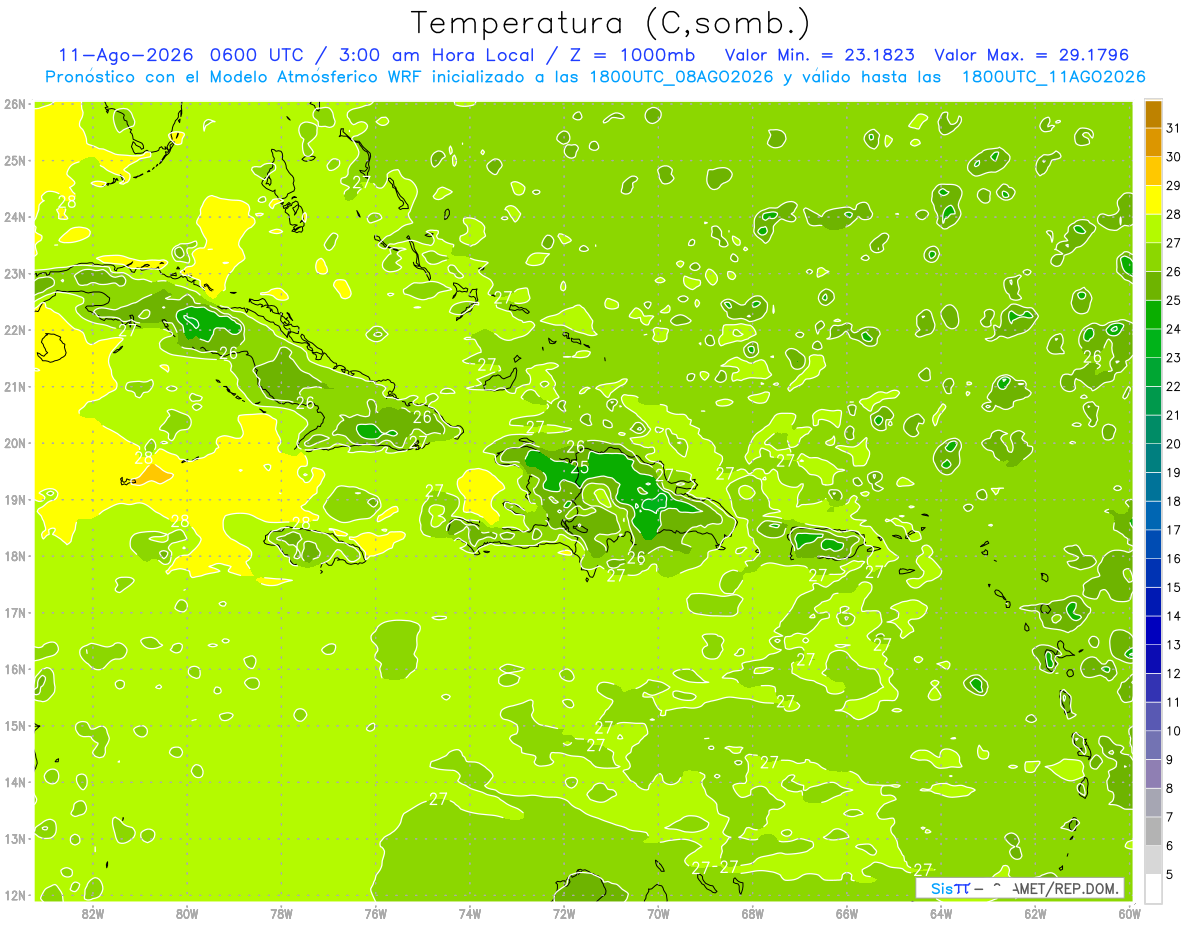Click the '62W' longitude axis label
Viewport: 1200px width, 927px height.
[x=1036, y=913]
